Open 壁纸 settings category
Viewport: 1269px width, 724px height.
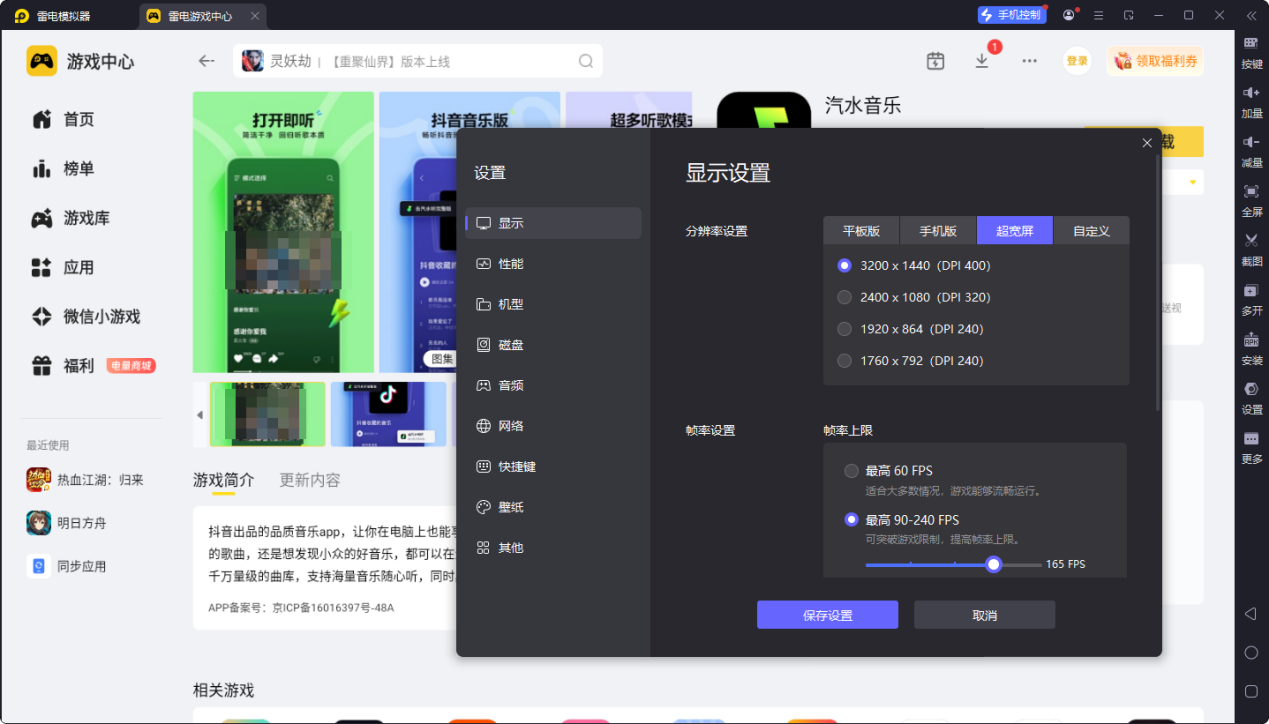(554, 507)
